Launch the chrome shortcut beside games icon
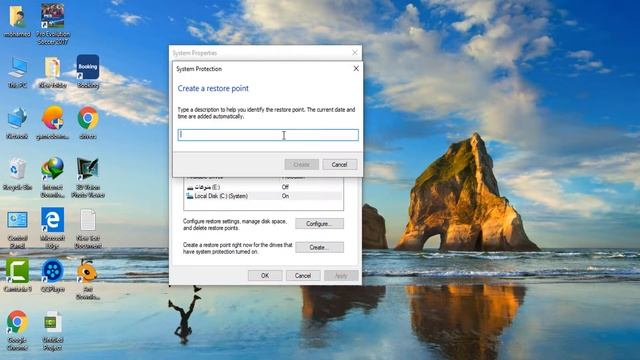The width and height of the screenshot is (640, 360). tap(88, 123)
